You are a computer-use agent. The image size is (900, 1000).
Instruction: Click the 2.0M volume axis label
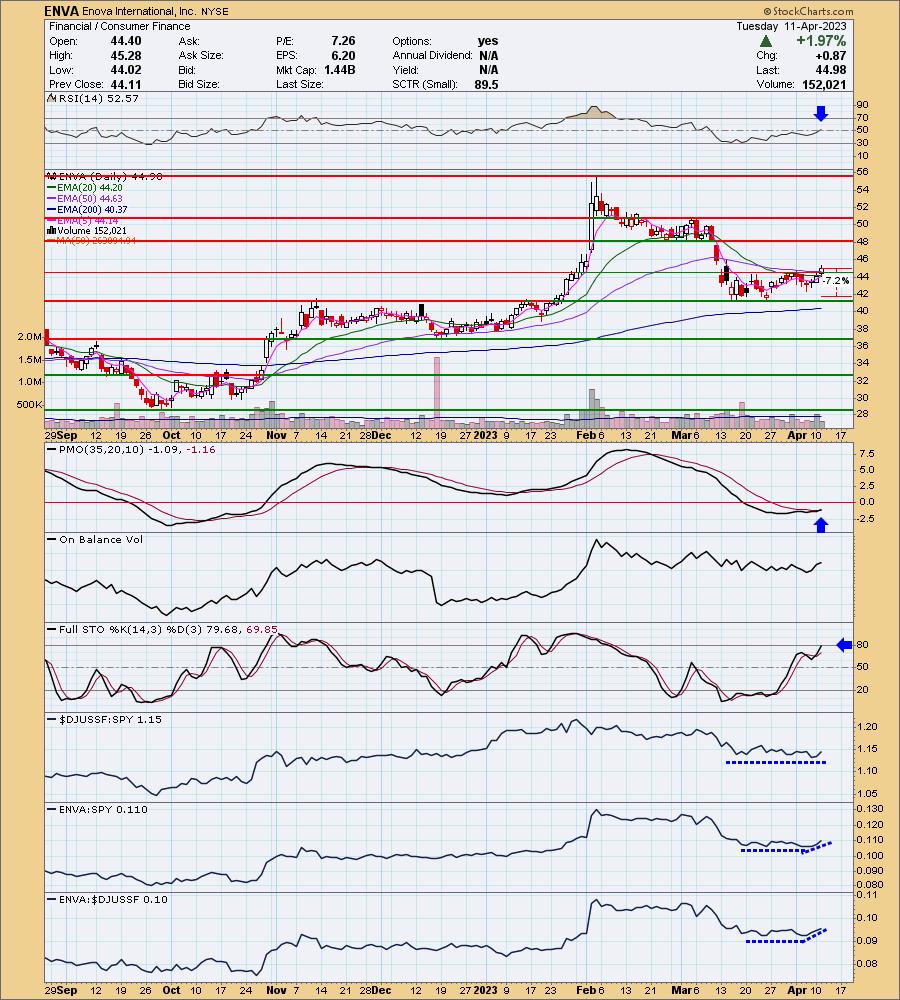tap(29, 337)
